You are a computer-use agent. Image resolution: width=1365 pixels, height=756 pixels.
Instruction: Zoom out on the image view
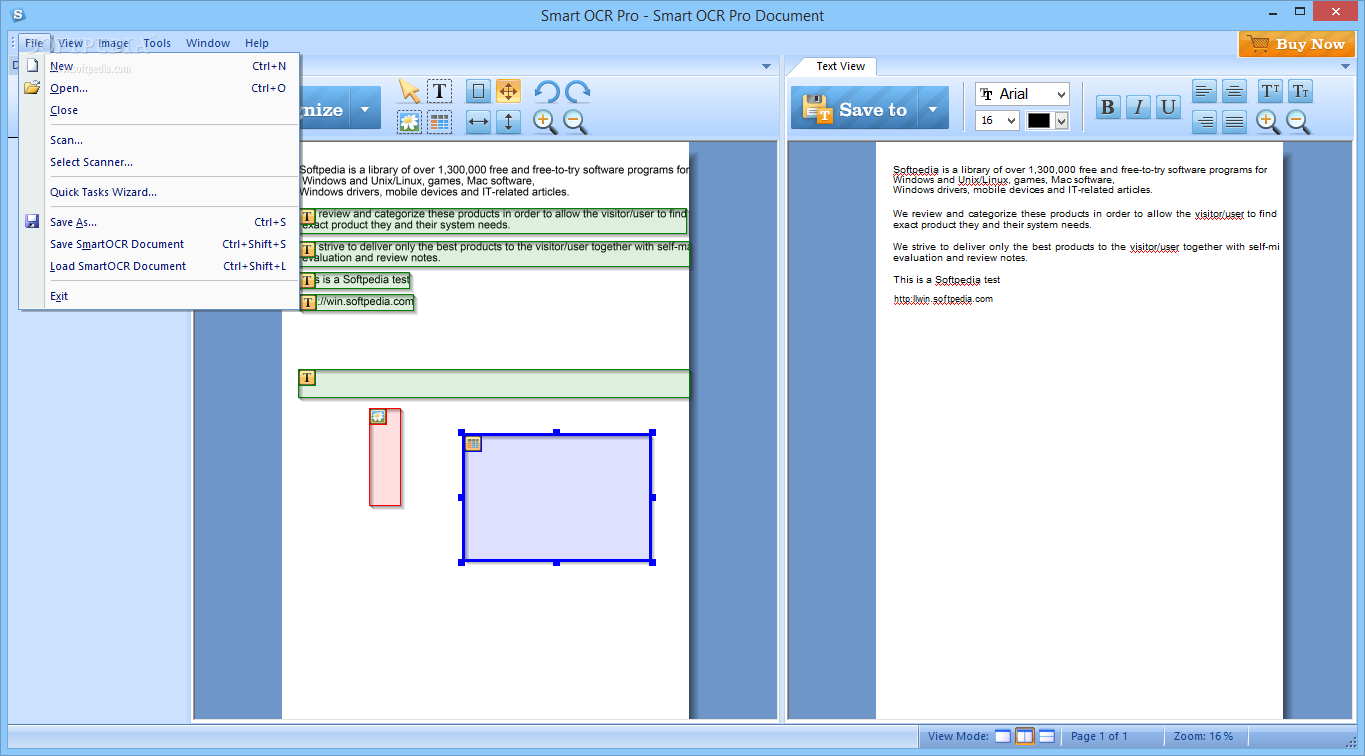575,122
